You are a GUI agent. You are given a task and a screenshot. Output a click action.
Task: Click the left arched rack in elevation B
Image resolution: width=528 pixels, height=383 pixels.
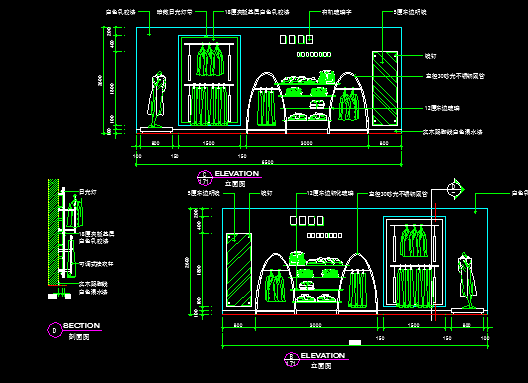(276, 284)
